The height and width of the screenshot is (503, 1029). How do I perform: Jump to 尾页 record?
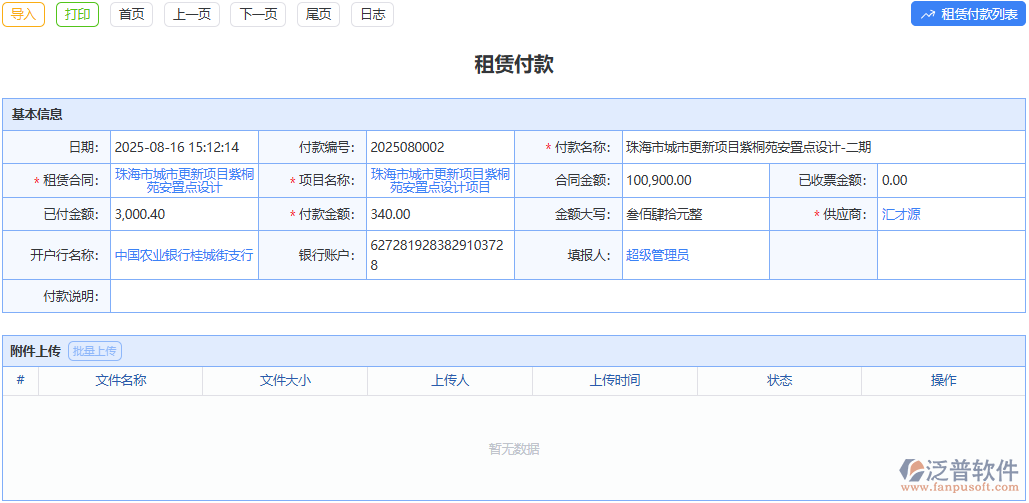(318, 14)
